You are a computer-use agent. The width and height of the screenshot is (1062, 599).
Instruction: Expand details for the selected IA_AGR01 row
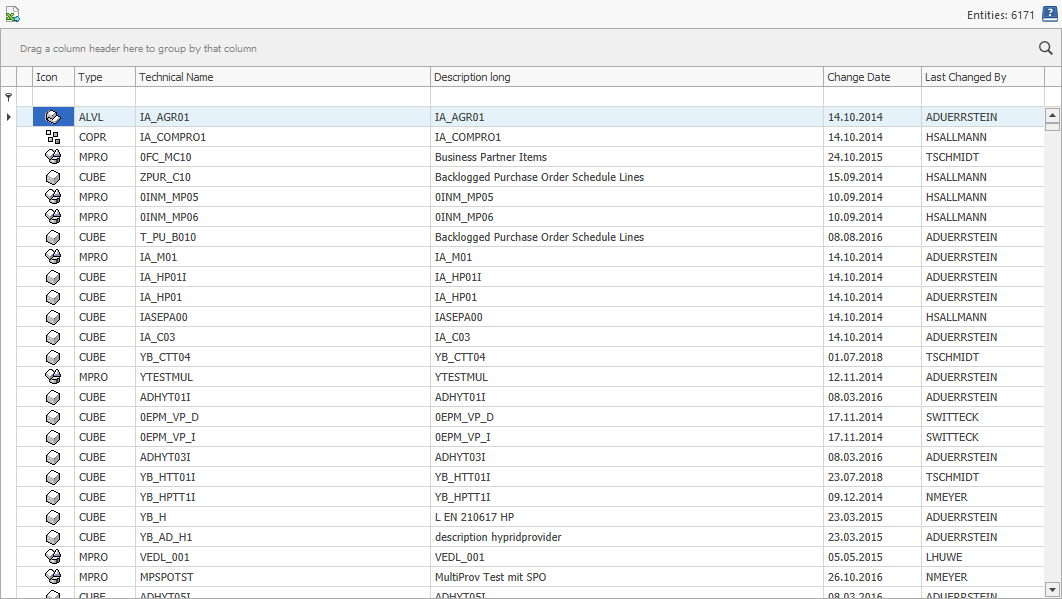(8, 117)
